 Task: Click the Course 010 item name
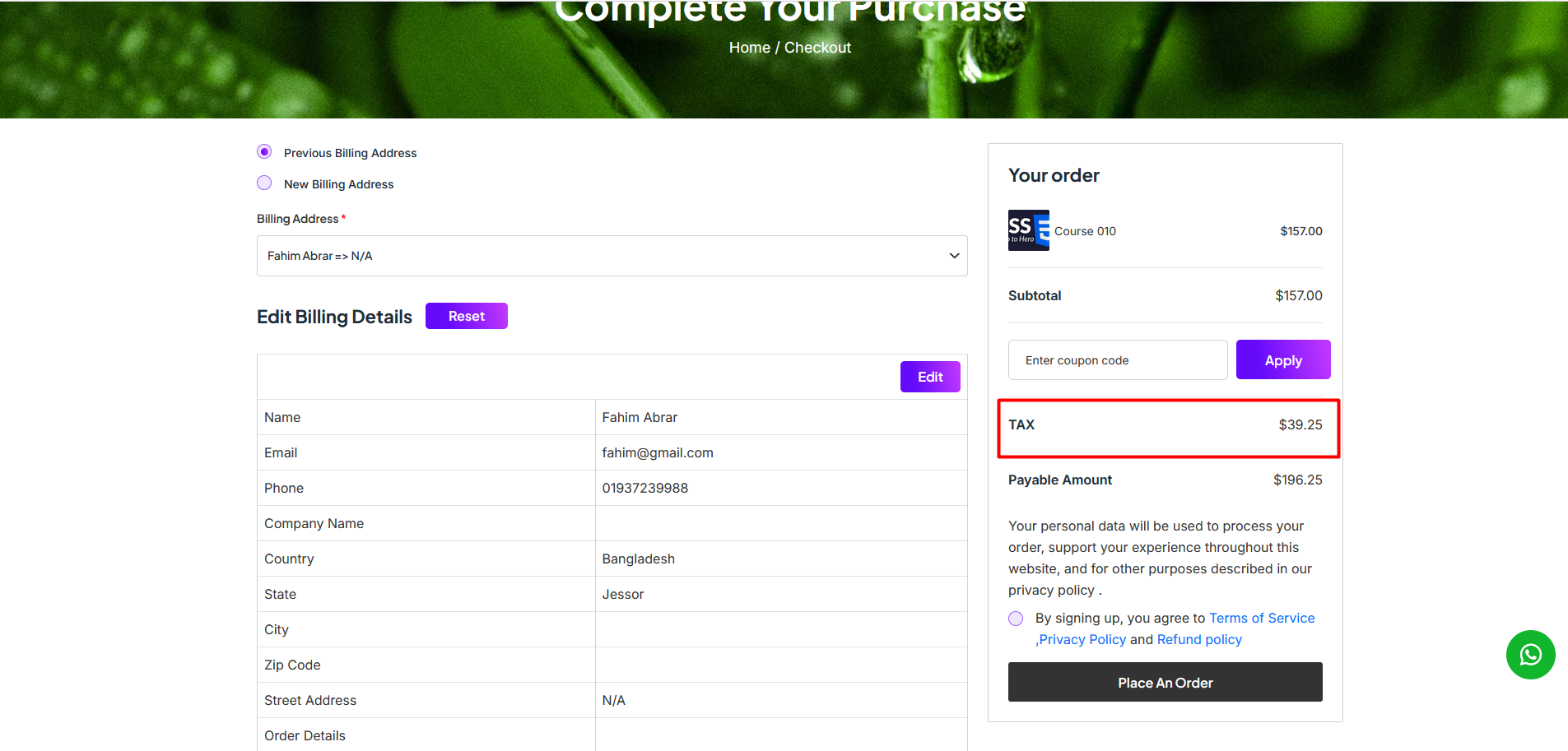(1085, 231)
